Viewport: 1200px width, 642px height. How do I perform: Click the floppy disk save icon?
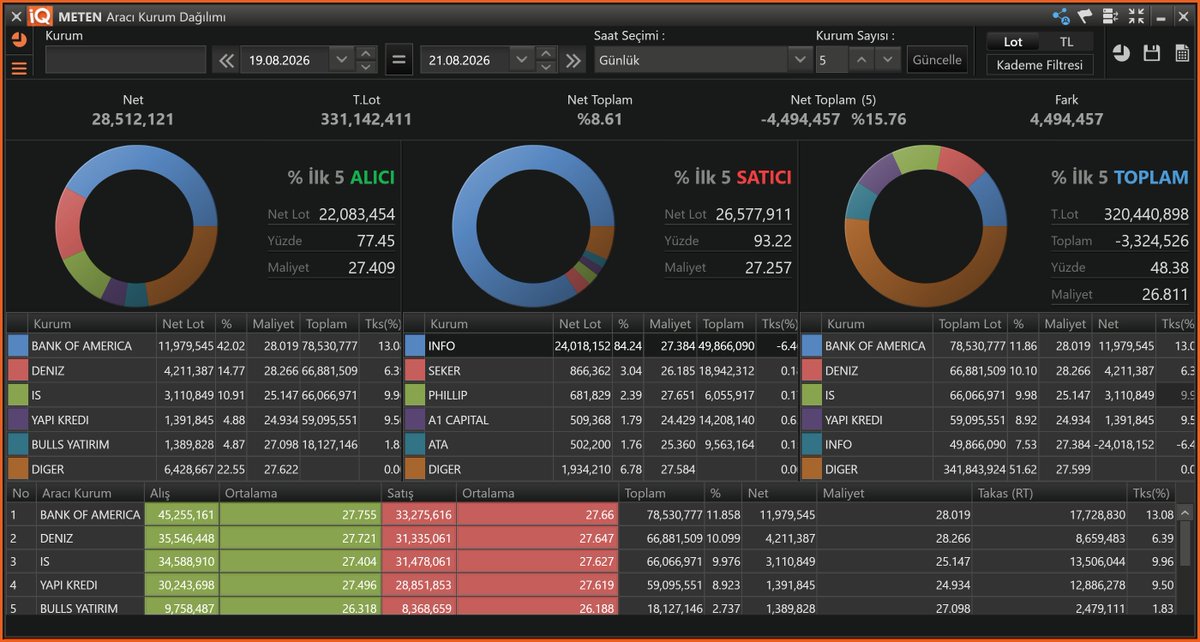[1152, 53]
